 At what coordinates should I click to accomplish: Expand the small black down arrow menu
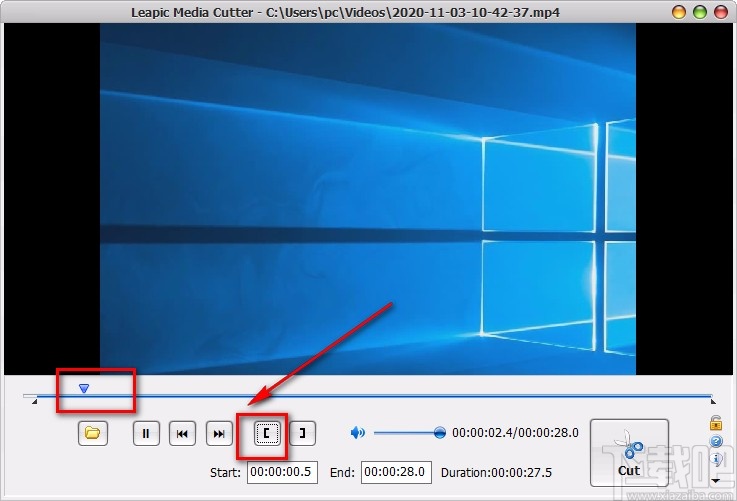715,480
